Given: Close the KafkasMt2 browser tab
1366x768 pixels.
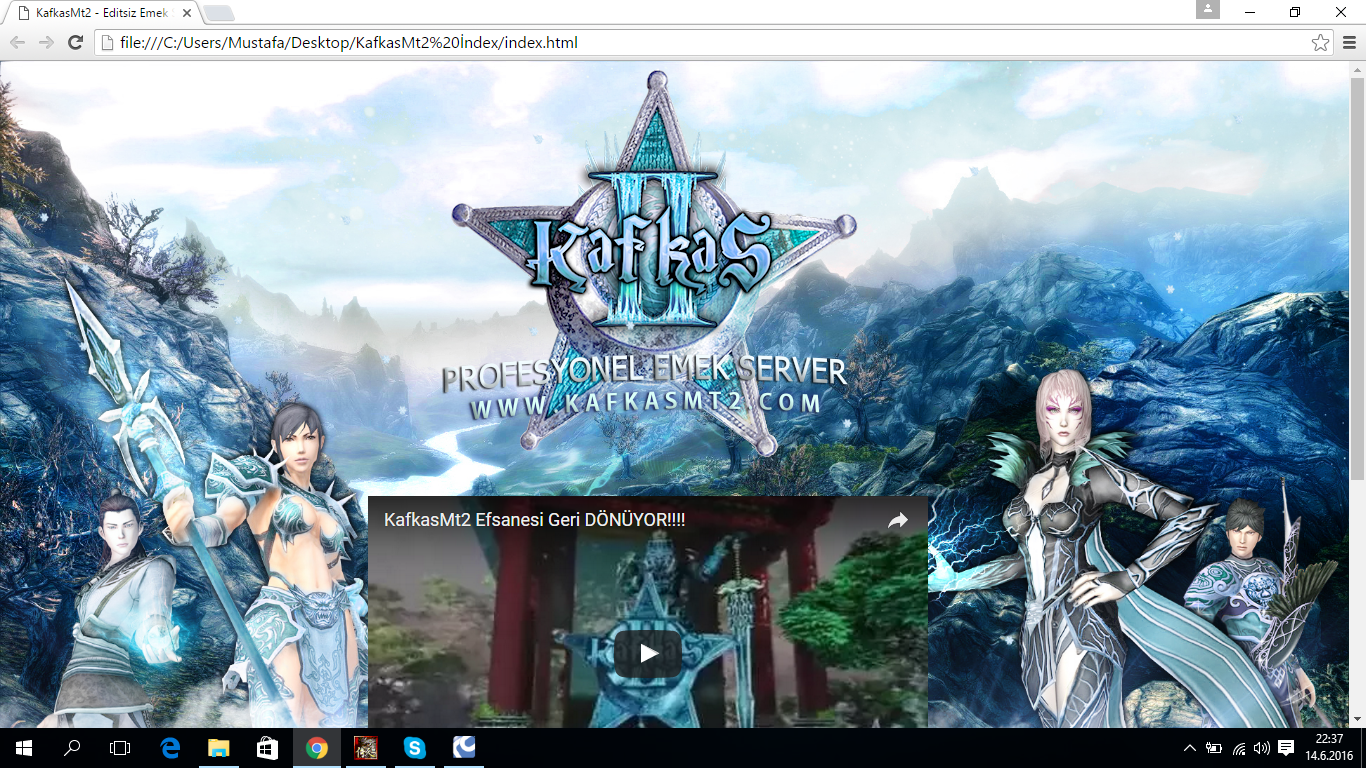Looking at the screenshot, I should point(184,13).
